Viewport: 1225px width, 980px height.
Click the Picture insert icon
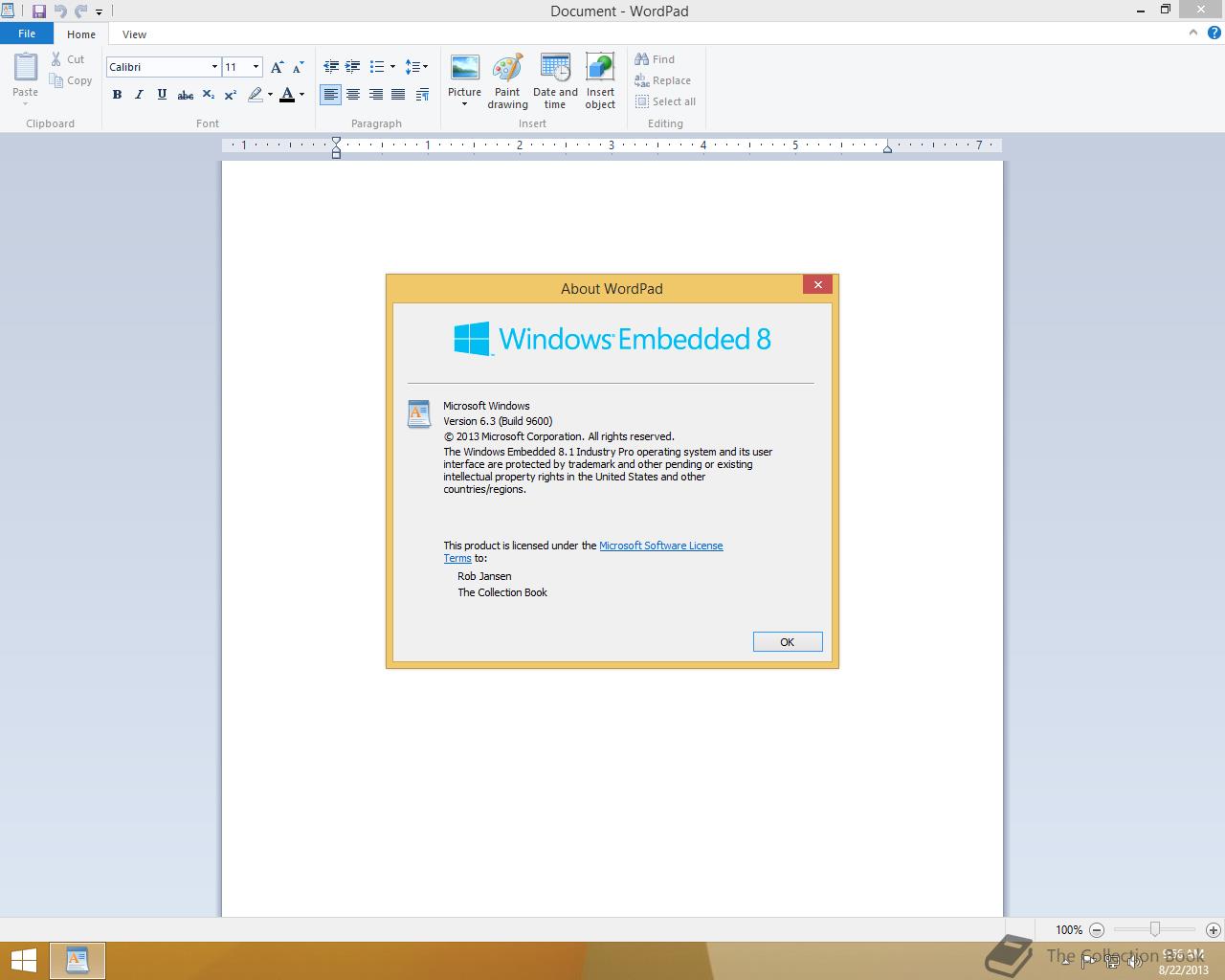(464, 69)
